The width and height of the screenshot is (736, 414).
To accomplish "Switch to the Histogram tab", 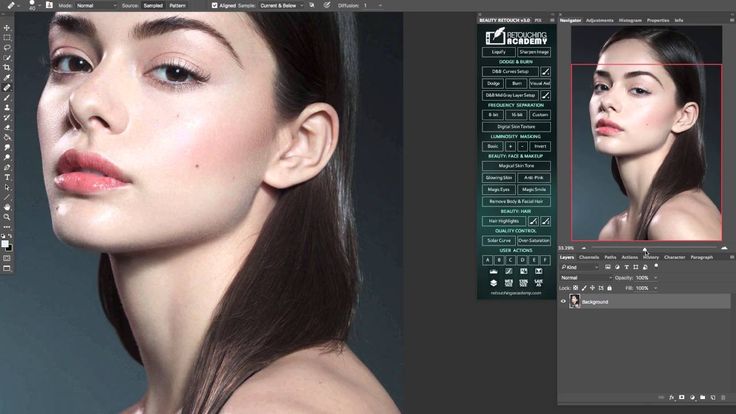I will [630, 20].
